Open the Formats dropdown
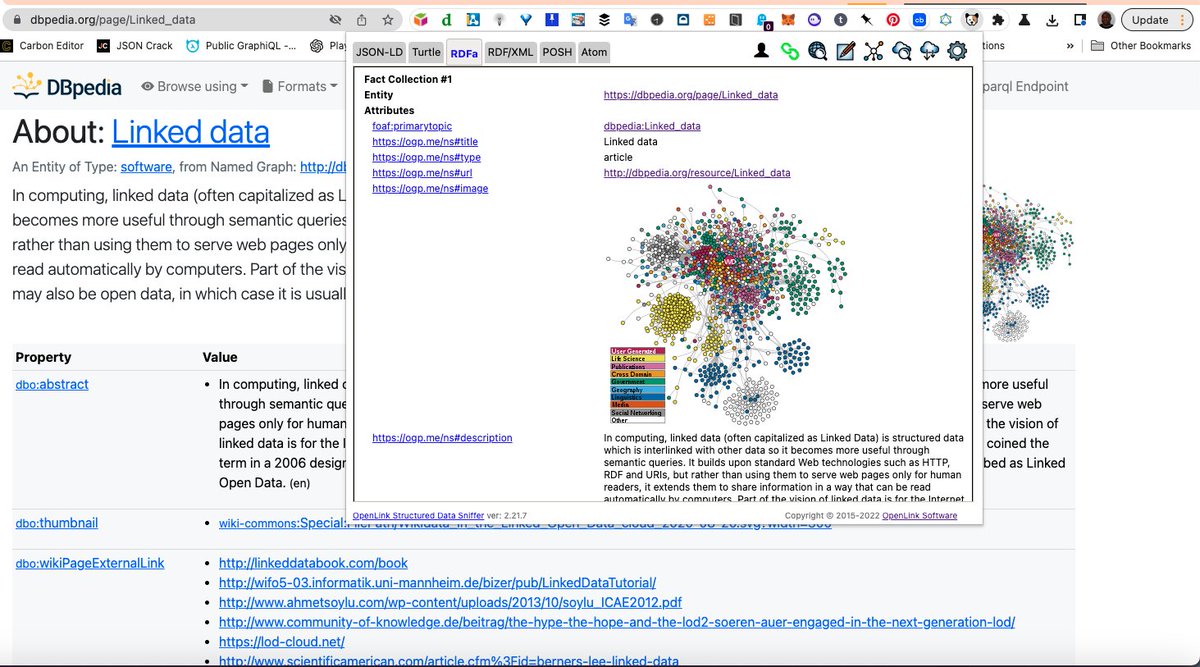 301,87
